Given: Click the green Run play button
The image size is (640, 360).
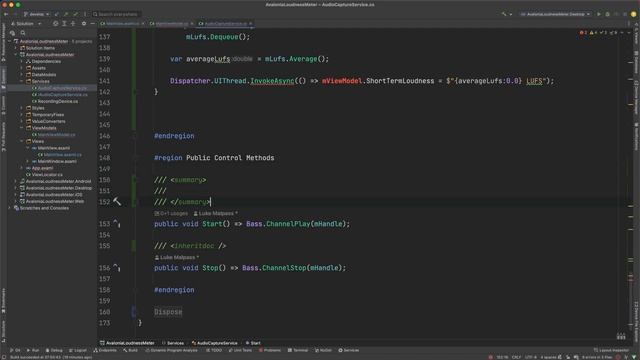Looking at the screenshot, I should pos(599,14).
